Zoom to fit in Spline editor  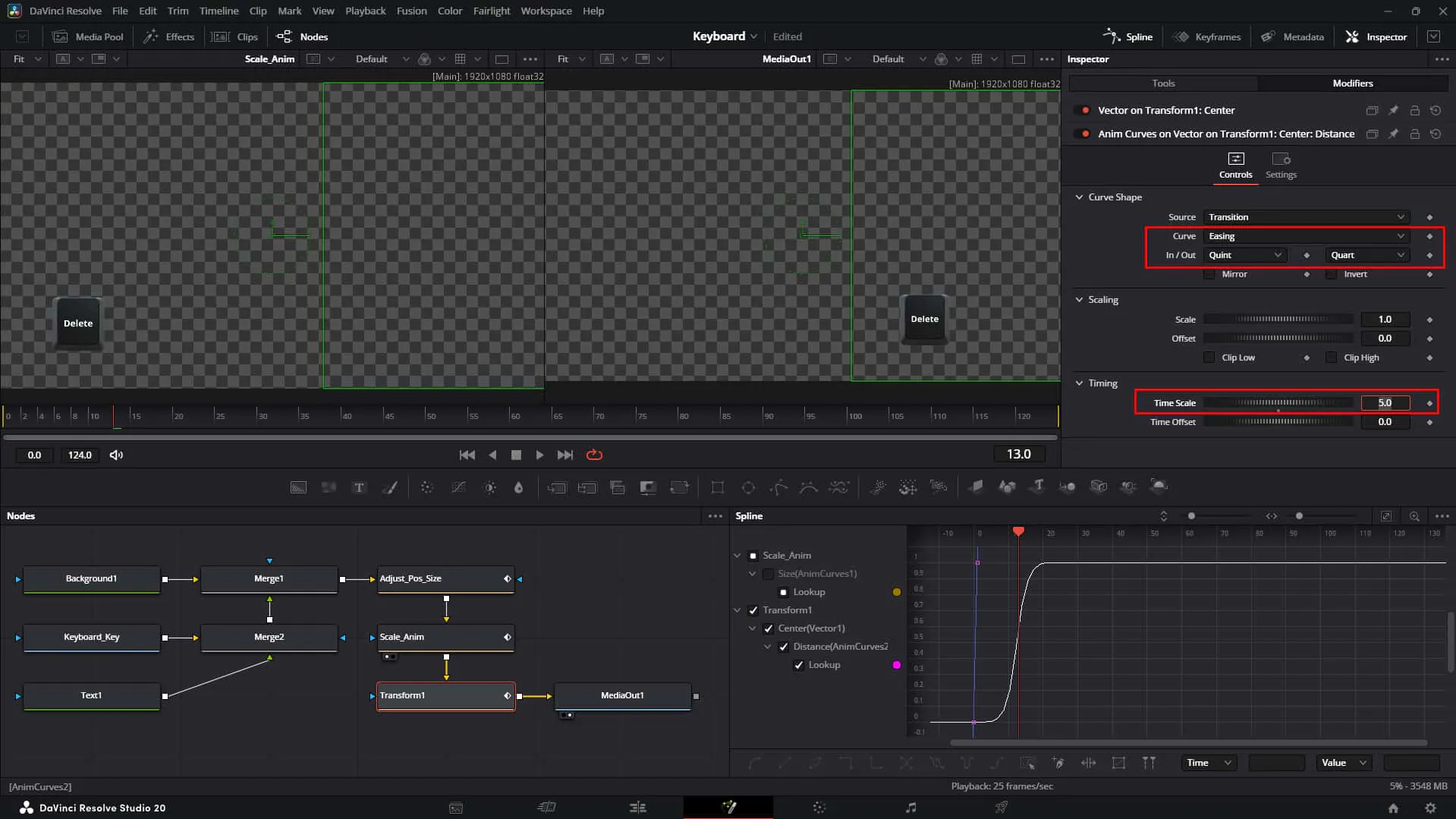(x=1385, y=516)
